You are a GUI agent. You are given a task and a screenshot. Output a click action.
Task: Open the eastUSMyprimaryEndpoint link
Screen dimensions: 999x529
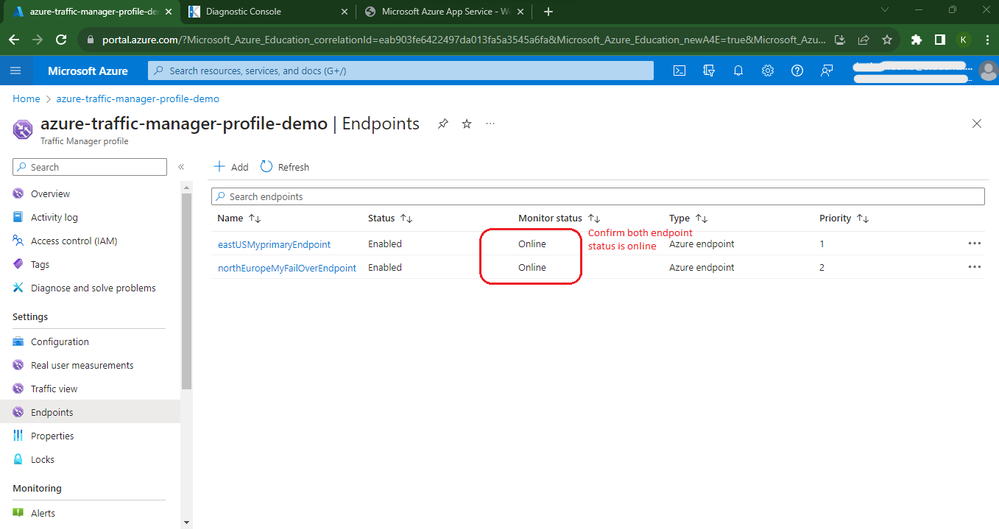274,244
